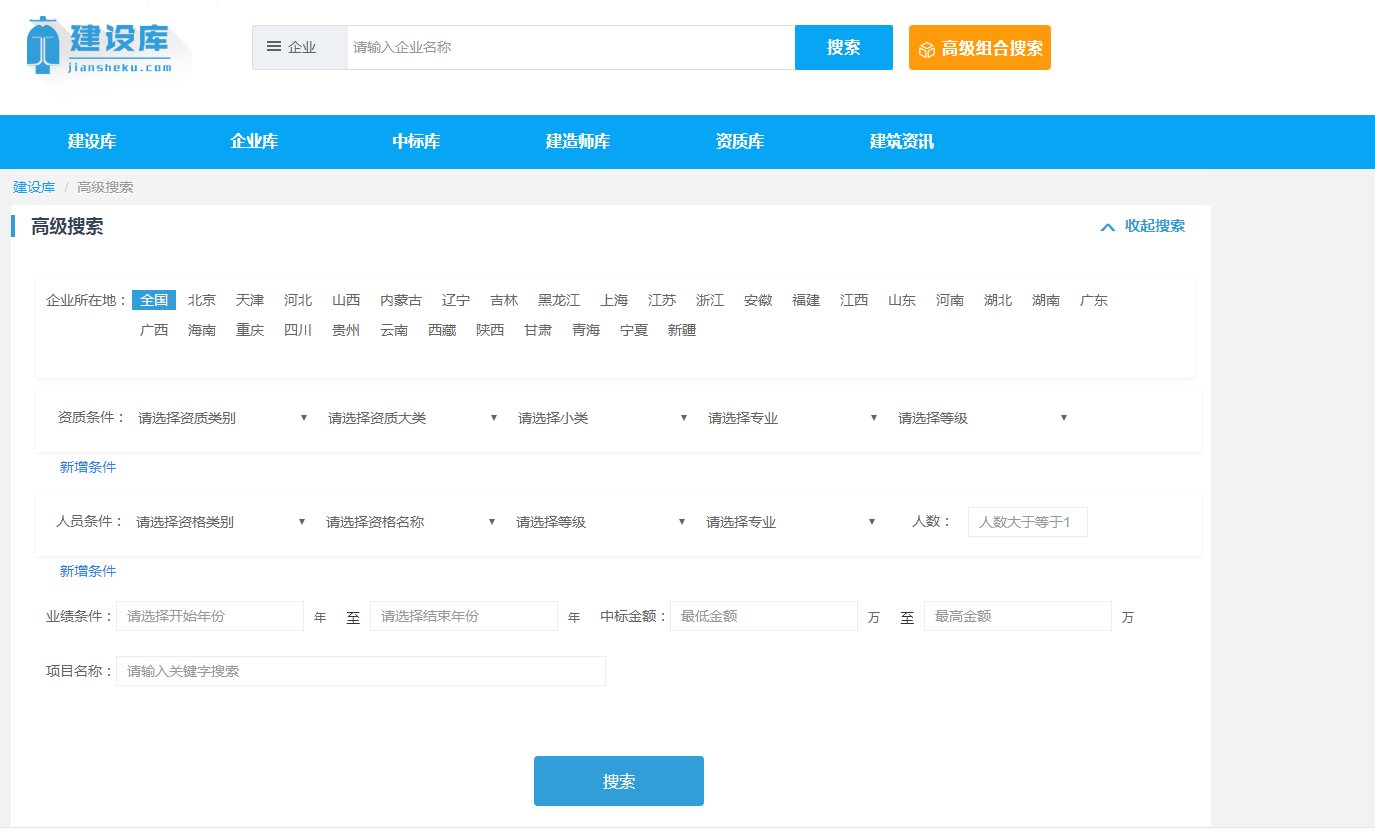
Task: Click 请选择开始年份 field
Action: (x=210, y=616)
